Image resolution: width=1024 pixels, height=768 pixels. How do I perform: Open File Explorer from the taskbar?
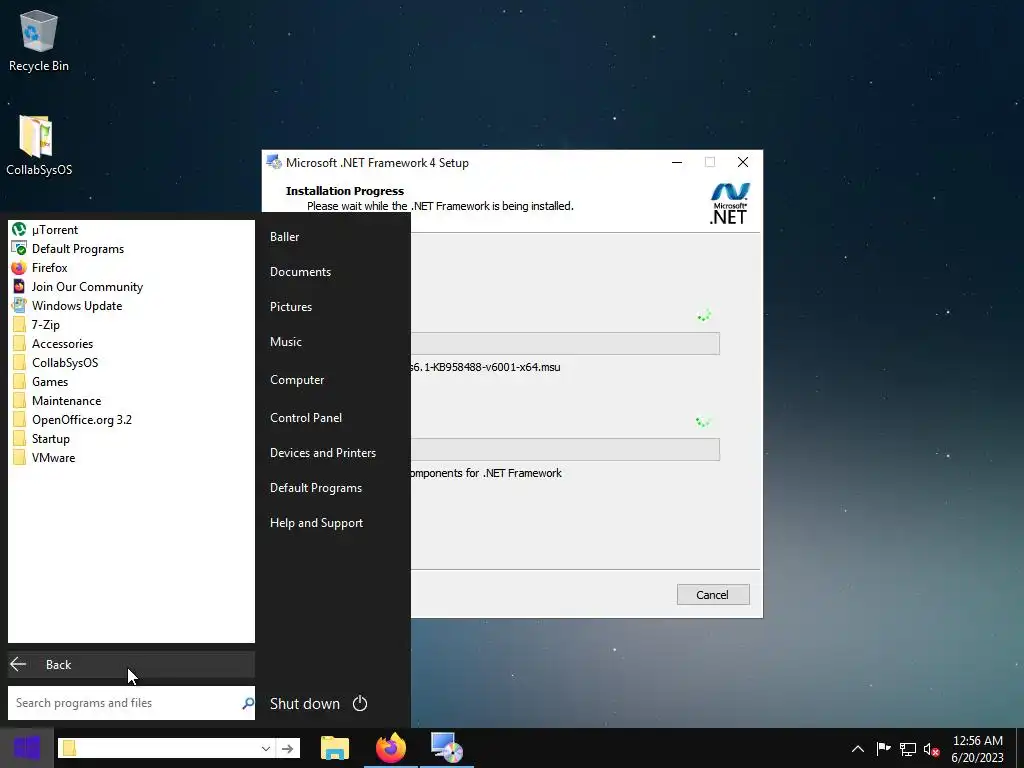pos(335,748)
